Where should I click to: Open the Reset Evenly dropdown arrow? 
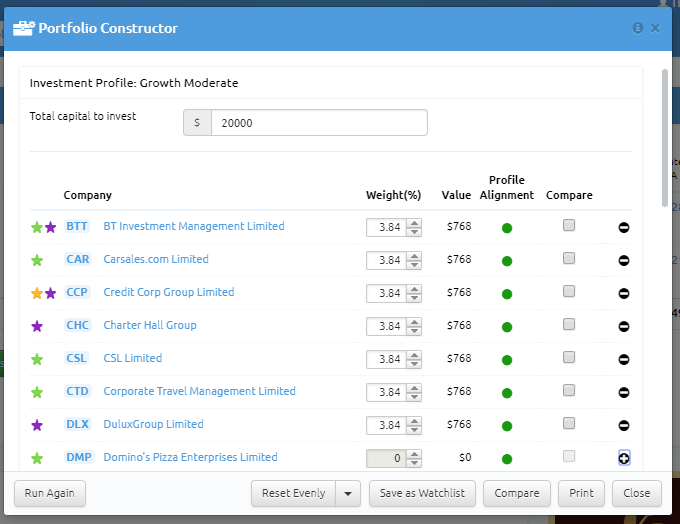[x=348, y=493]
